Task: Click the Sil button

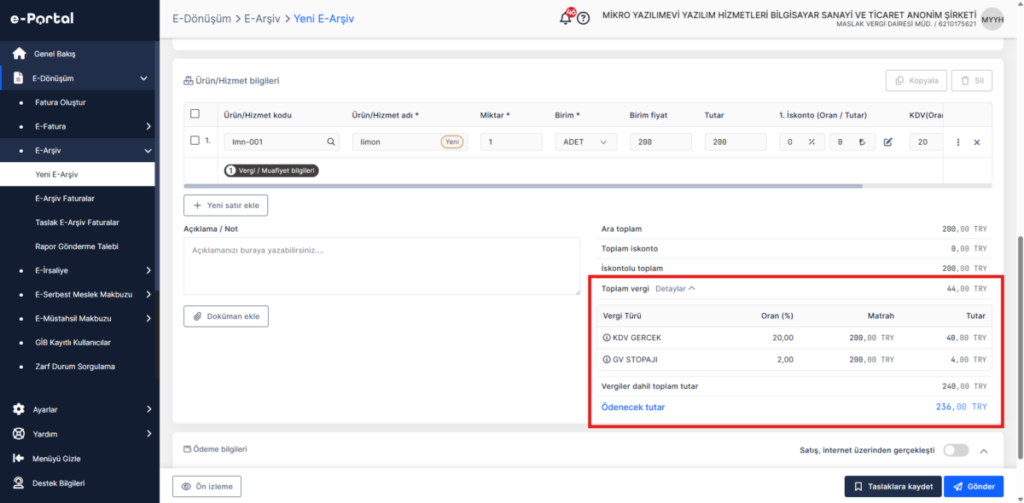Action: [972, 81]
